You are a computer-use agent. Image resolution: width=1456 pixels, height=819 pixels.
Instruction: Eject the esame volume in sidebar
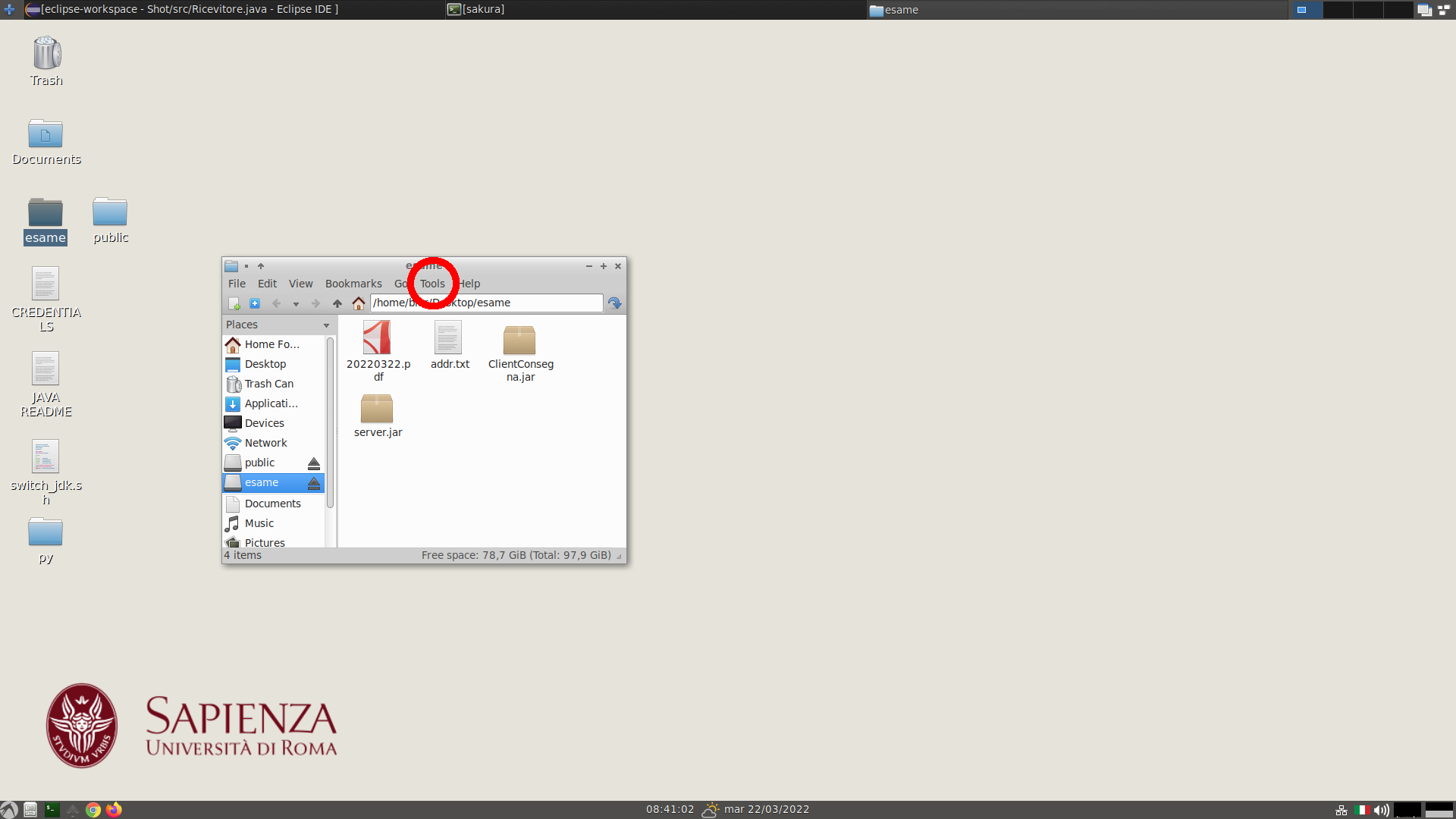click(314, 483)
